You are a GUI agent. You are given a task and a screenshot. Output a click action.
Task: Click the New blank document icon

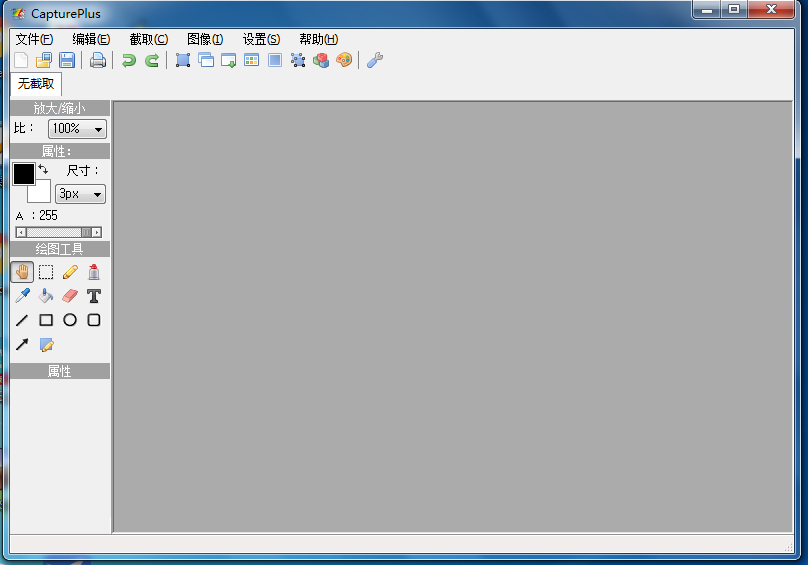(x=21, y=60)
